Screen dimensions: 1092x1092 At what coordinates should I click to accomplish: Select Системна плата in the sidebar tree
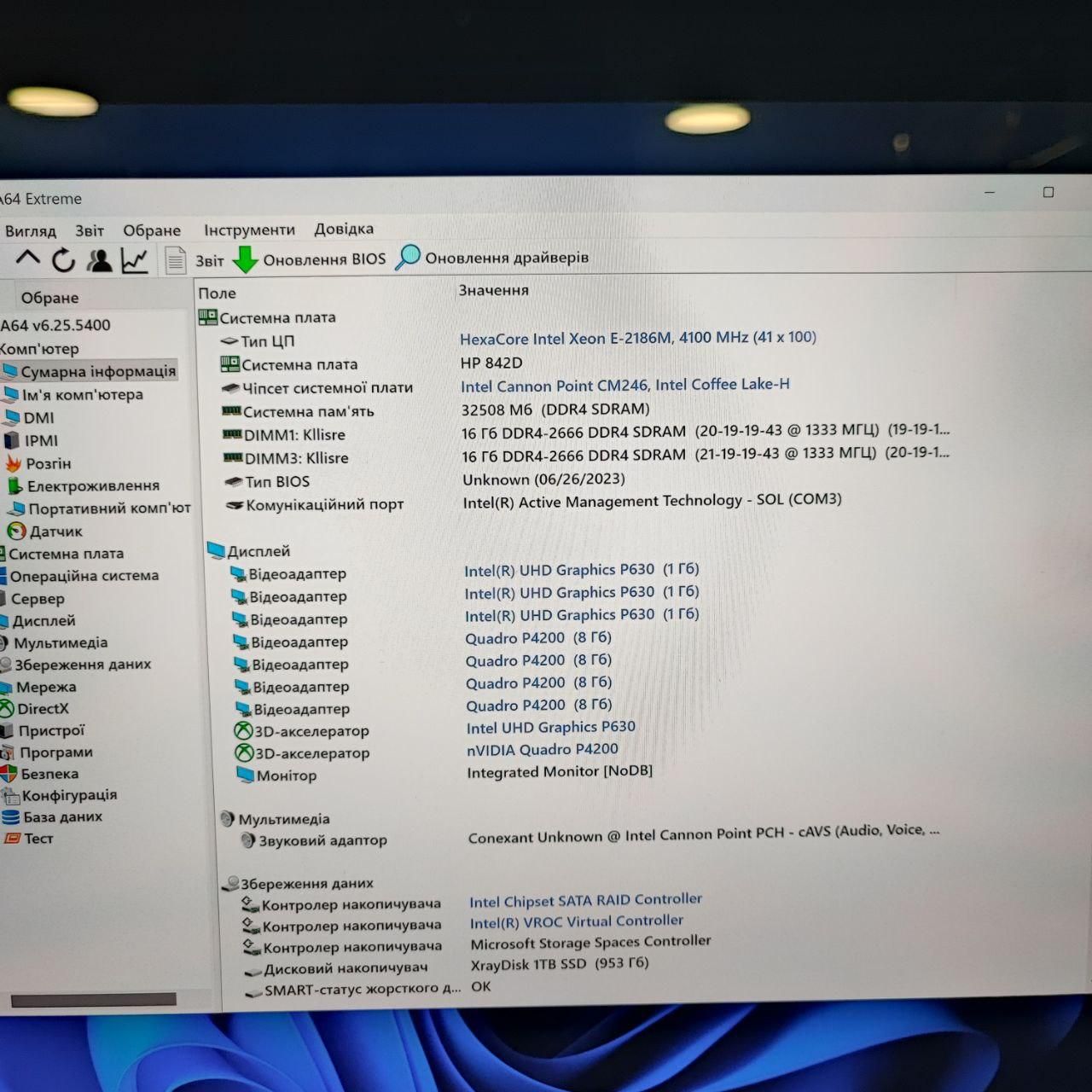66,554
